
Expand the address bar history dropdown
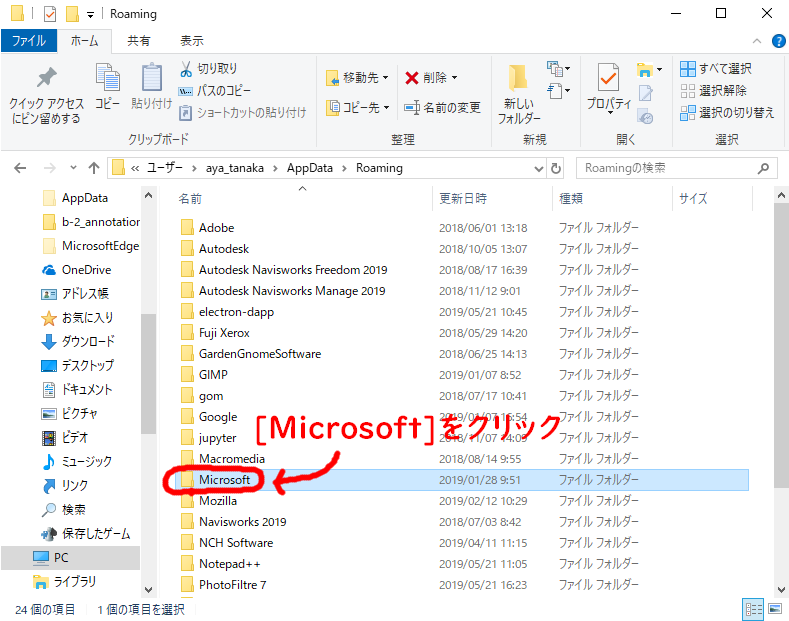tap(538, 168)
